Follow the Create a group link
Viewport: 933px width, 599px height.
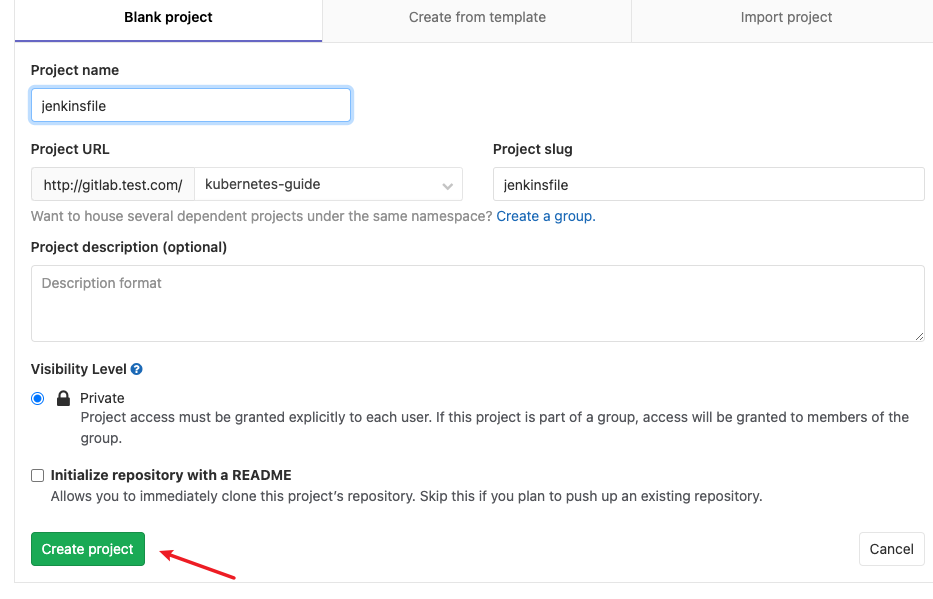click(x=546, y=216)
